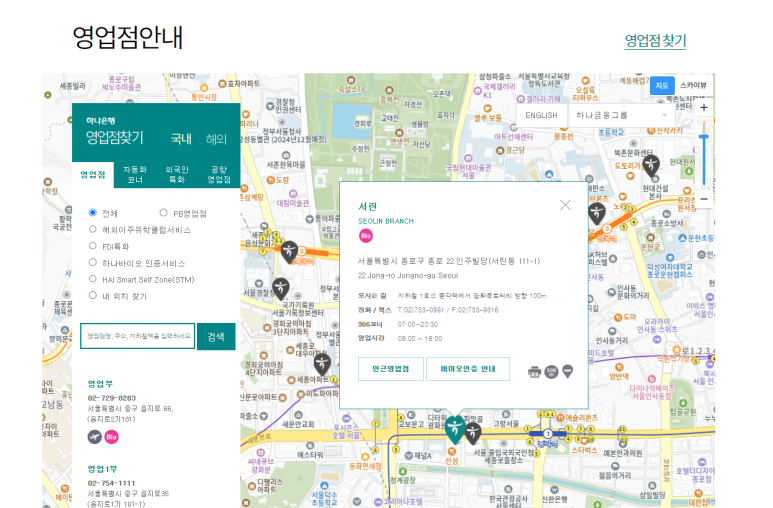Select the 국내 branch search tab
Viewport: 773px width, 508px height.
pos(181,139)
